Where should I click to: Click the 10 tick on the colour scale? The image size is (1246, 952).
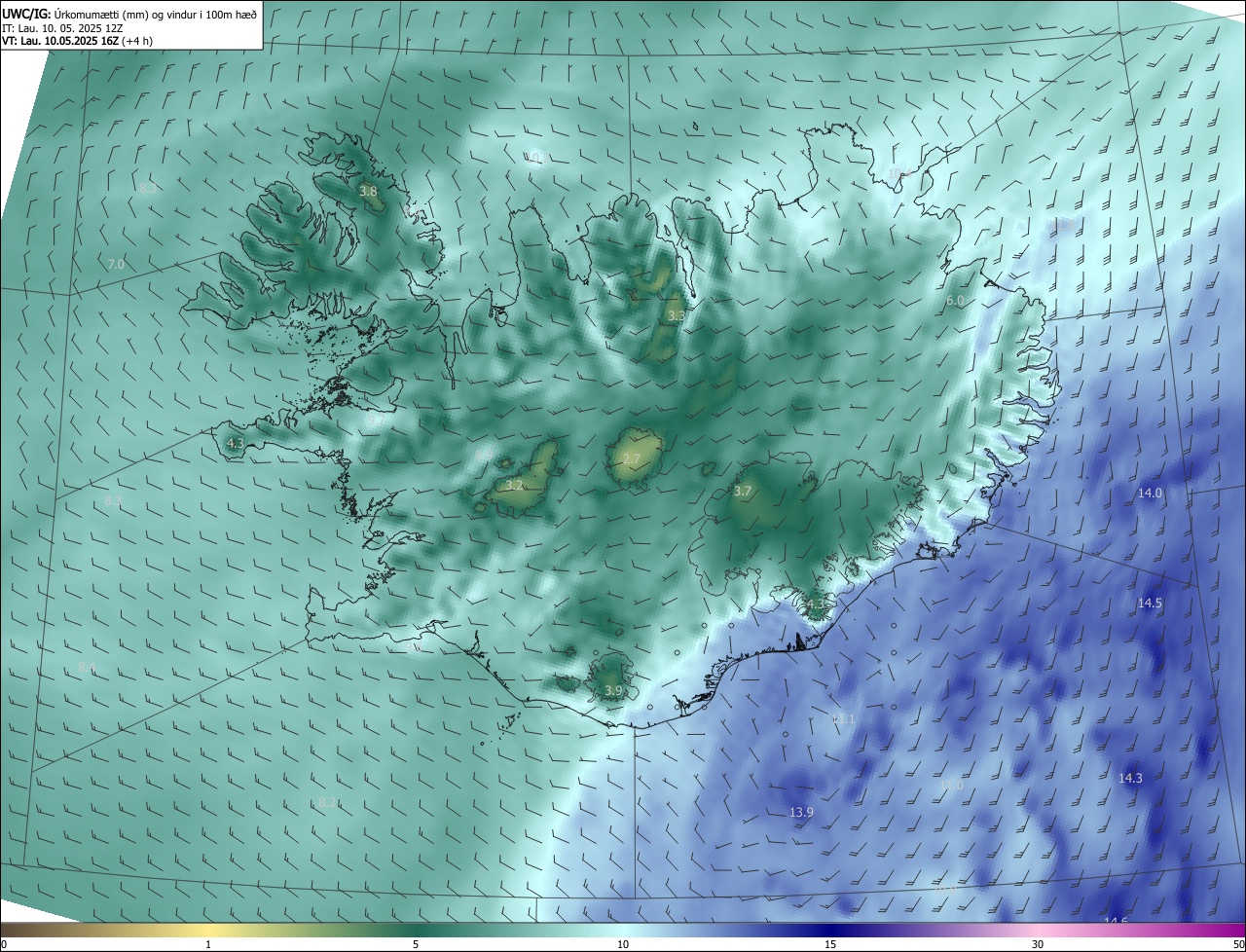tap(623, 944)
